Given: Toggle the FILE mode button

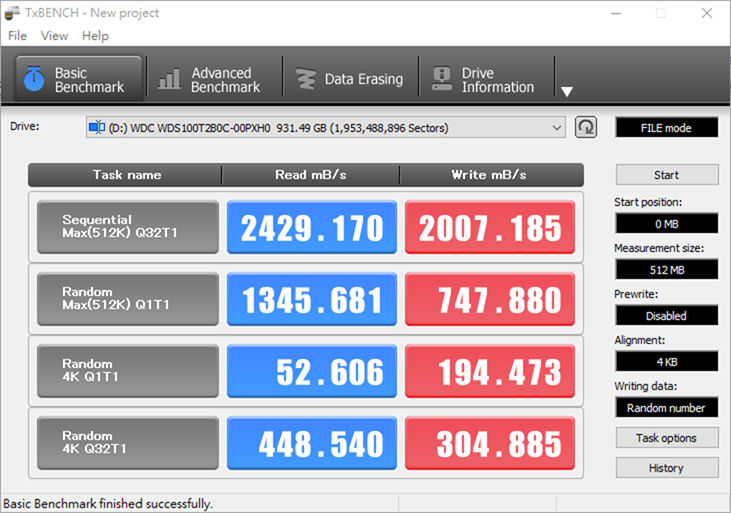Looking at the screenshot, I should pos(666,127).
